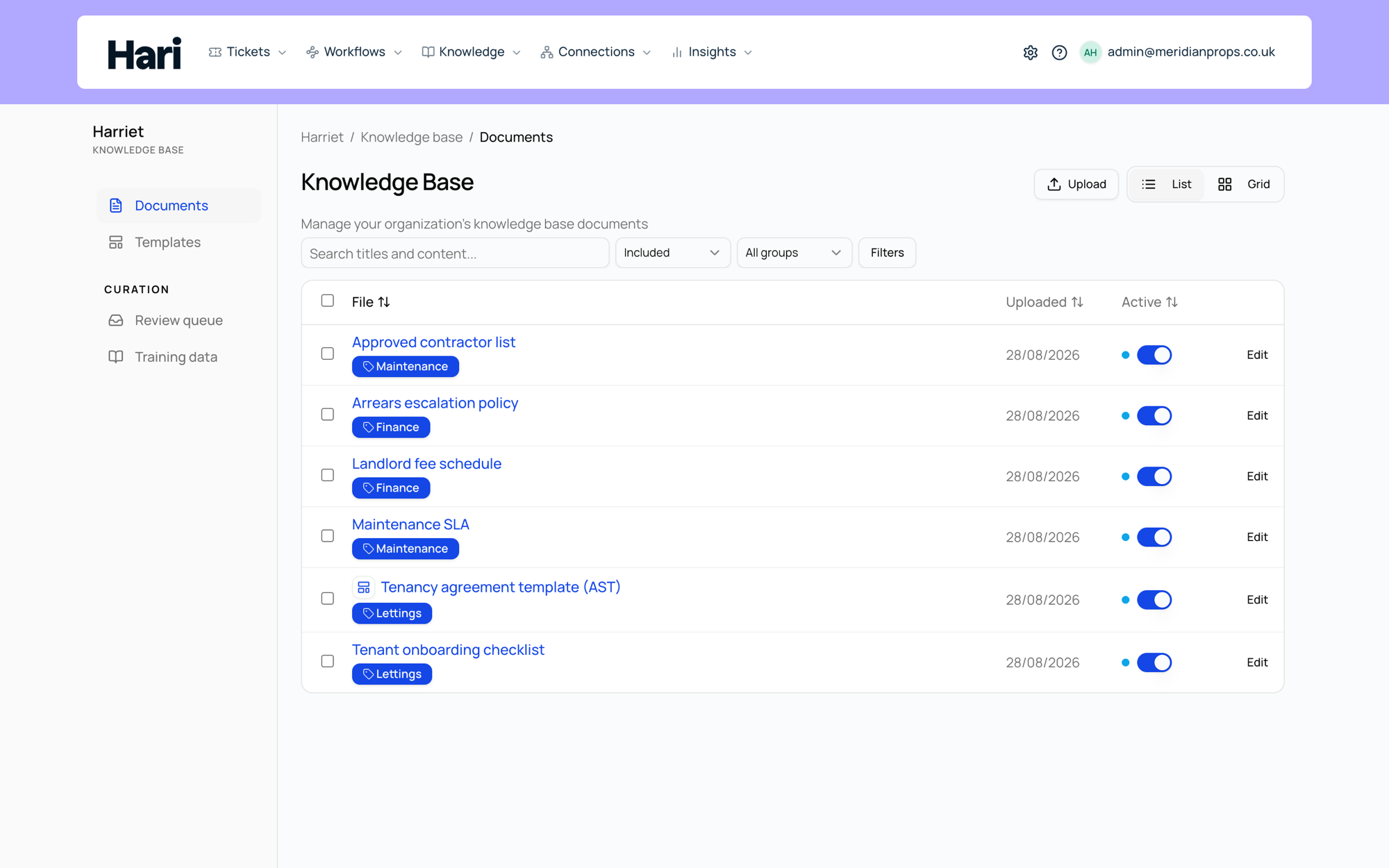1389x868 pixels.
Task: Click the Filters button
Action: 887,253
